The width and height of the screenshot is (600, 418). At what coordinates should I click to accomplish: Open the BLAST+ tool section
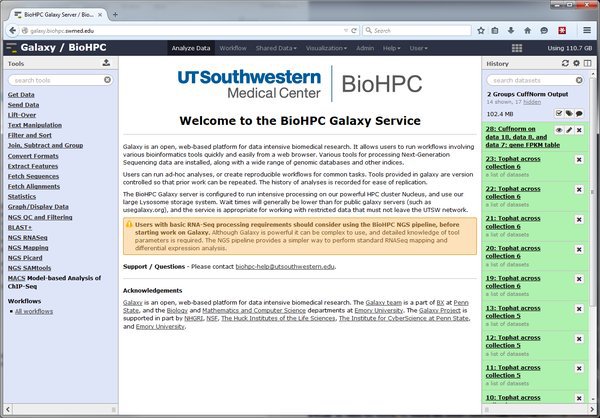pos(20,227)
